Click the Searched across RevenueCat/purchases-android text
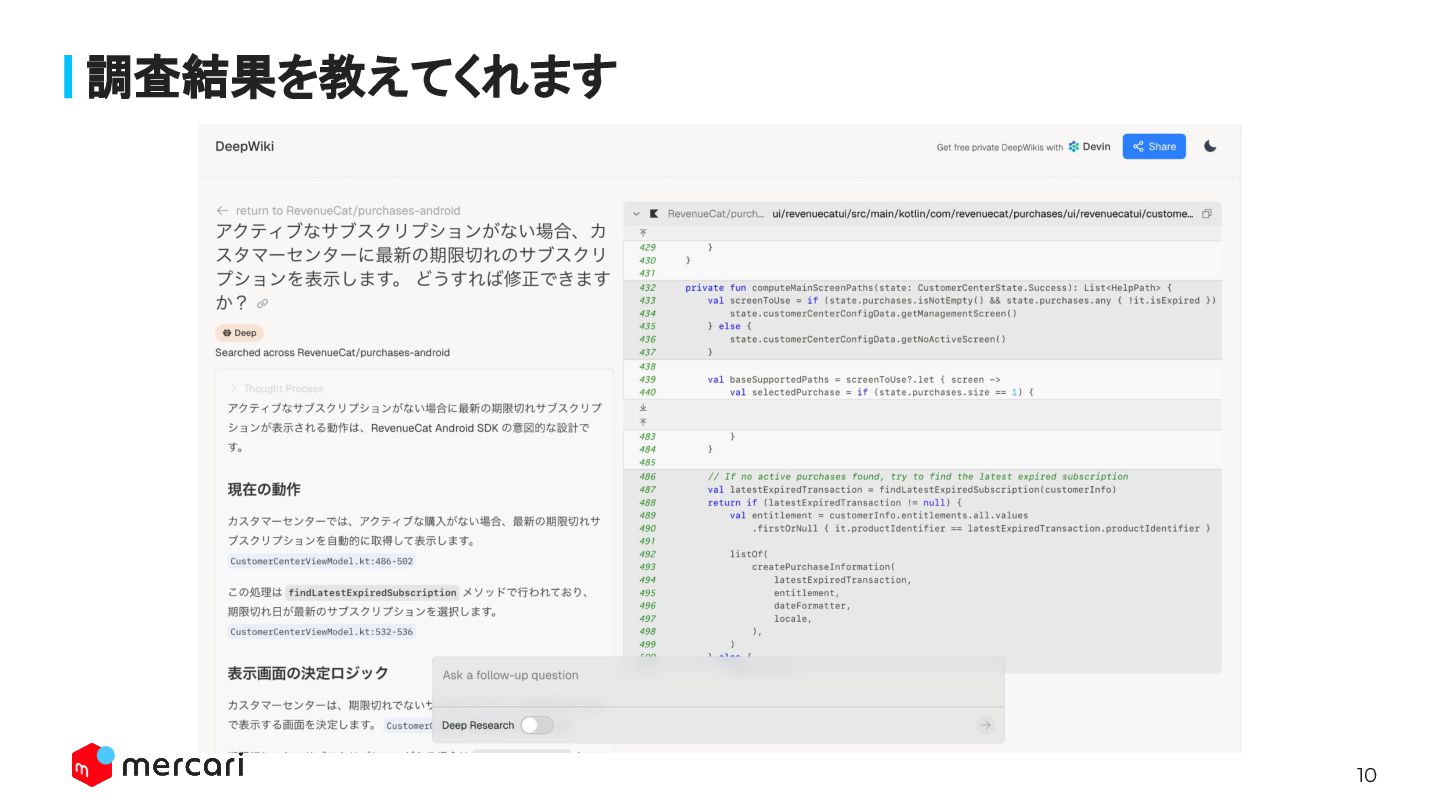This screenshot has width=1440, height=810. click(332, 353)
